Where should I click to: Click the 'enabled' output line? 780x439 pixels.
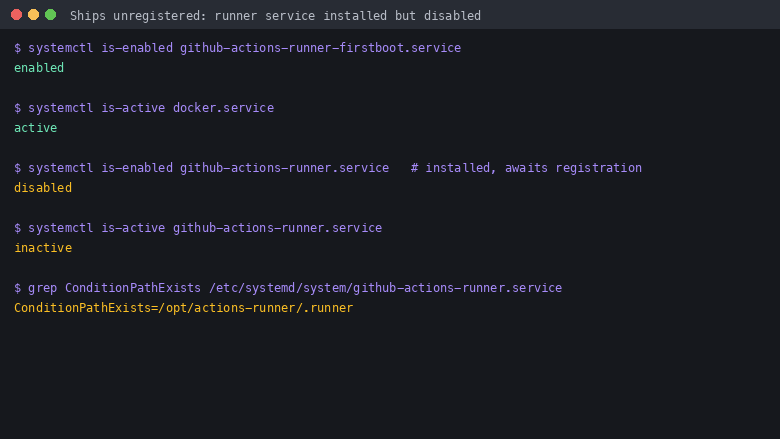(39, 68)
